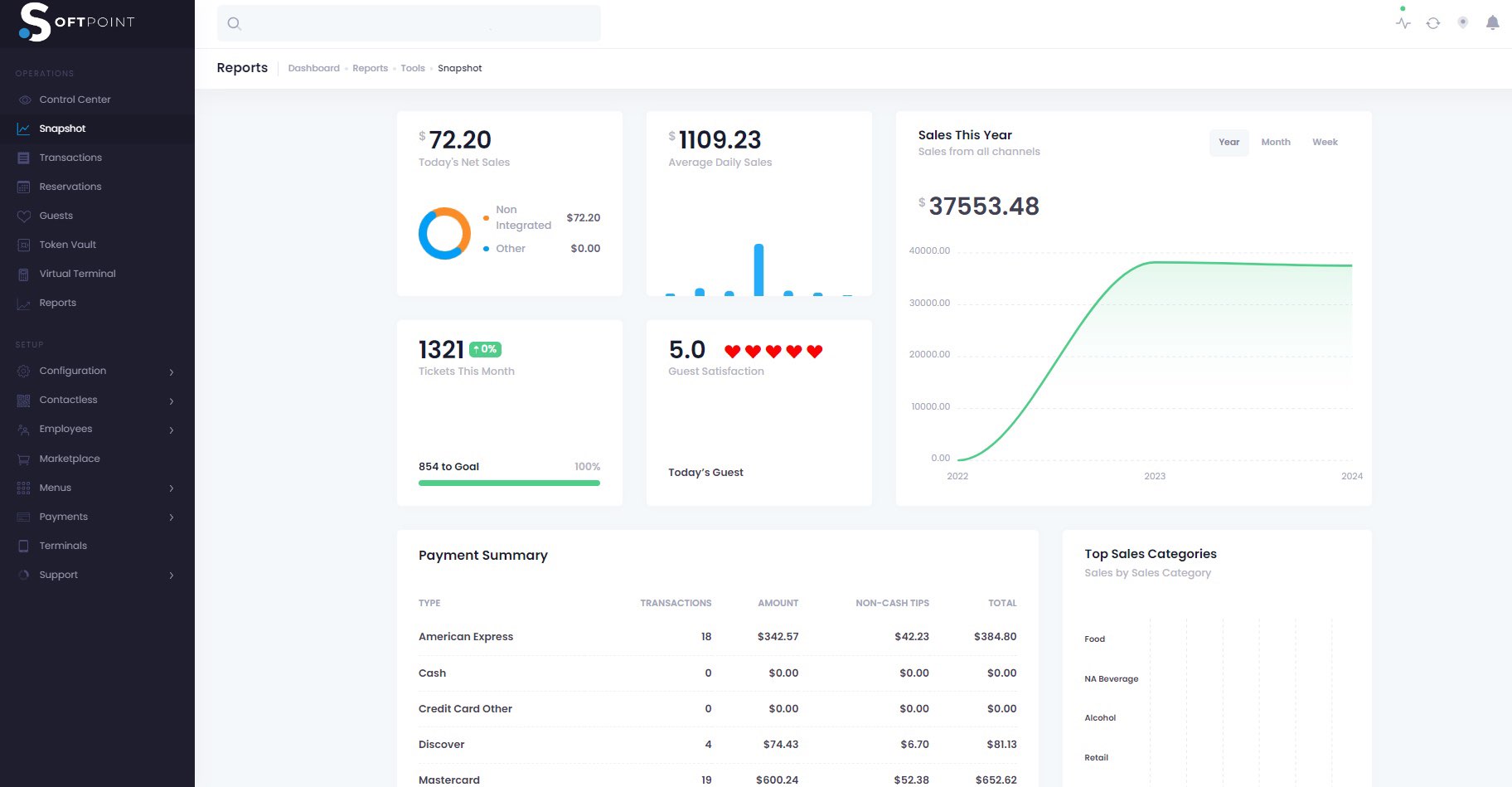Click the Discover total $81.13

1001,745
